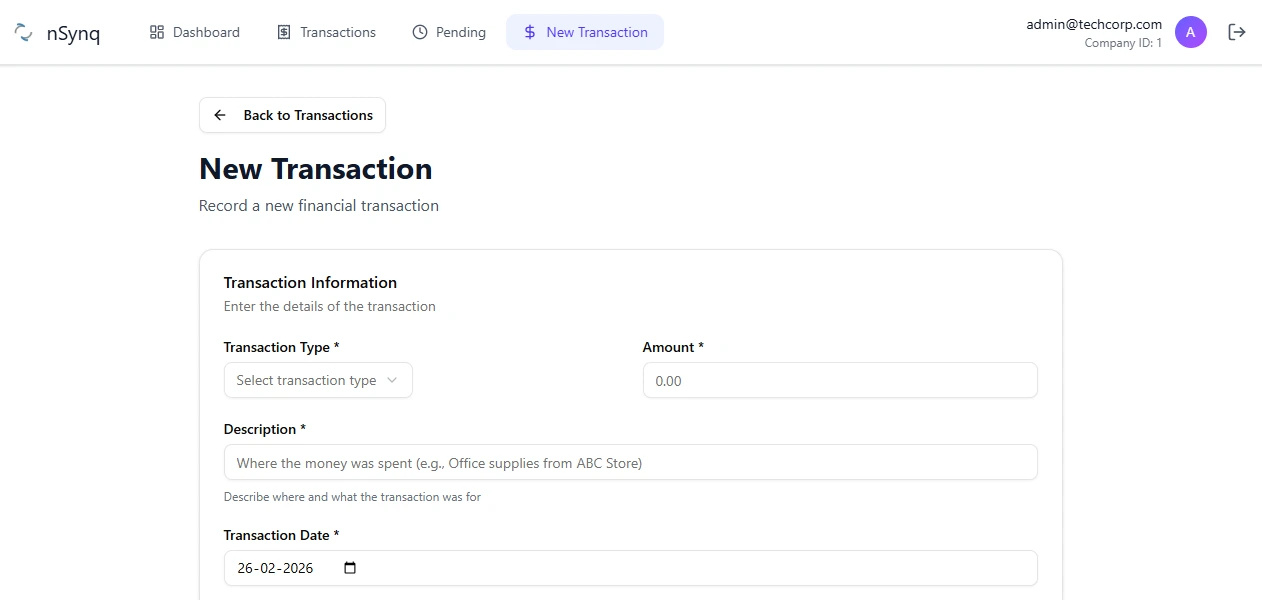
Task: Click the Dashboard grid icon
Action: point(157,31)
